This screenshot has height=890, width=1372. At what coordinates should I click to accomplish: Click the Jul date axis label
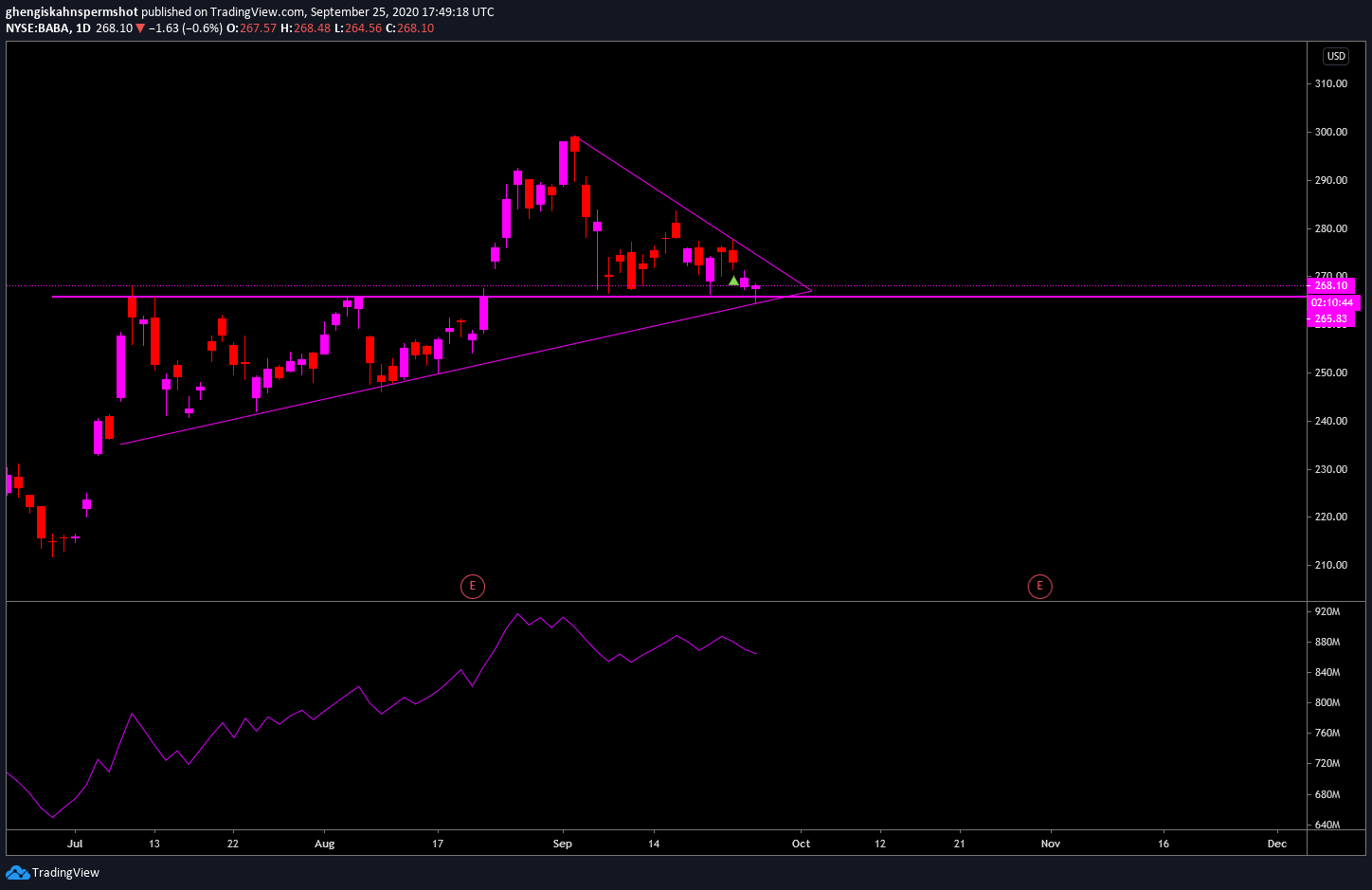click(76, 844)
